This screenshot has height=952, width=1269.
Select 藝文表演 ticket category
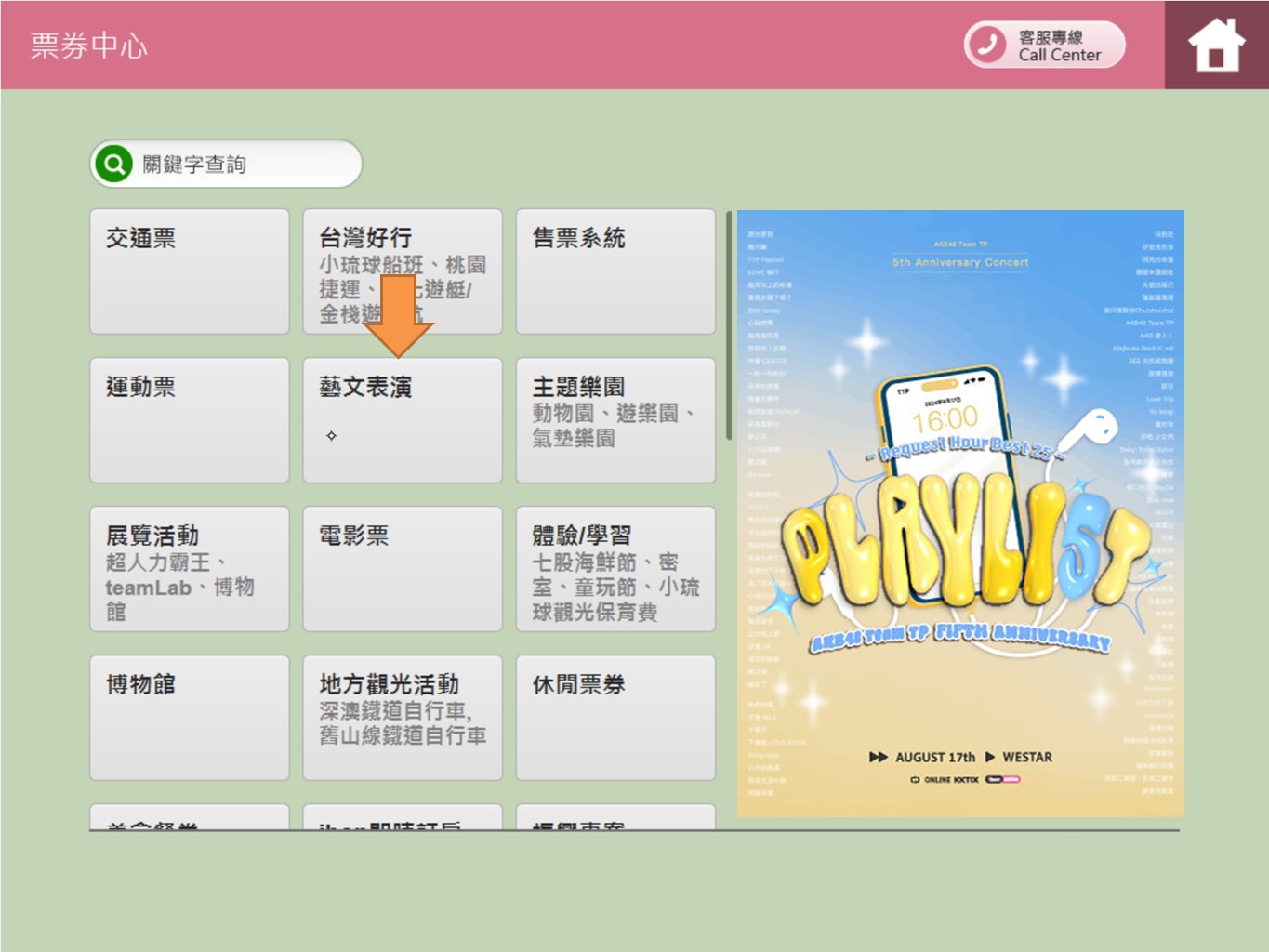click(x=402, y=420)
